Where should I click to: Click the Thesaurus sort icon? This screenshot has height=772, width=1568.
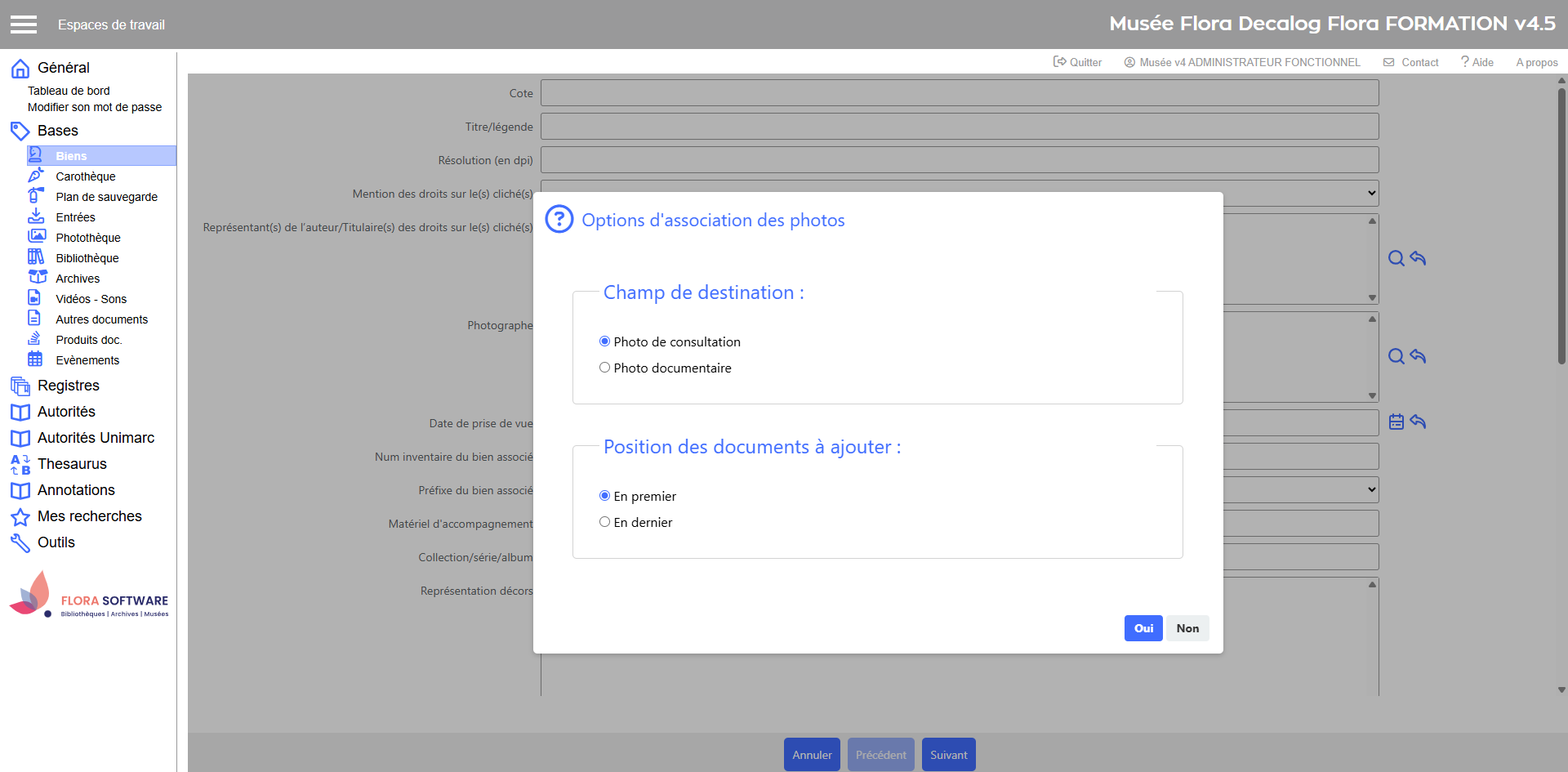(x=20, y=465)
